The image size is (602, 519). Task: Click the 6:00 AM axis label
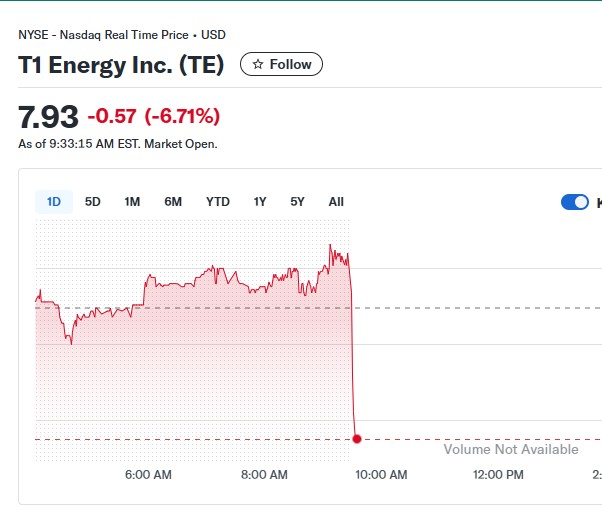[x=148, y=475]
